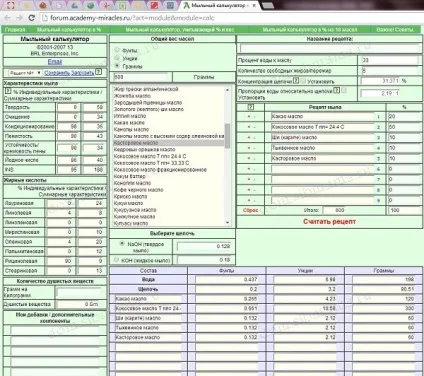Viewport: 424px width, 376px height.
Task: Click plus sign for empty recipe row 9
Action: pos(249,201)
